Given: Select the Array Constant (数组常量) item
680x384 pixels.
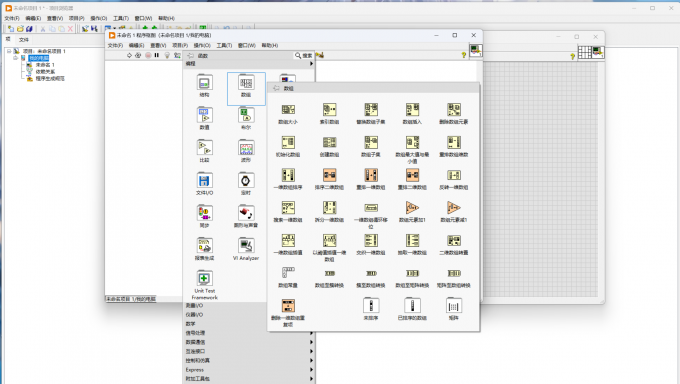Looking at the screenshot, I should pos(288,277).
